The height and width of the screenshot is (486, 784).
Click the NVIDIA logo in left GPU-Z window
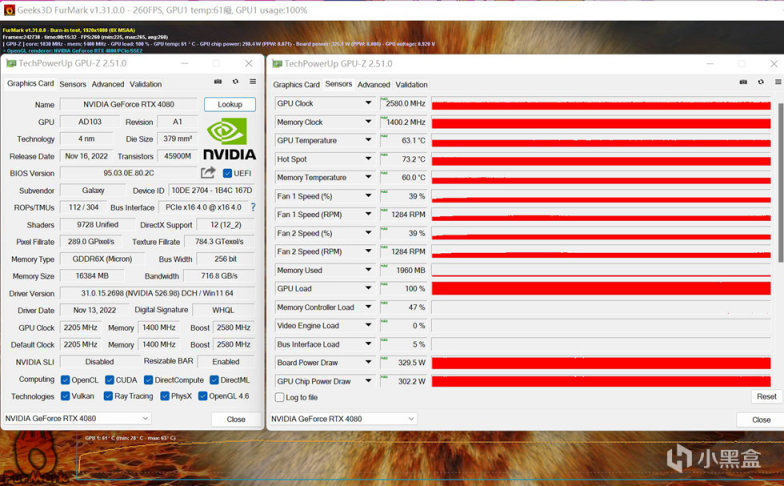coord(230,138)
